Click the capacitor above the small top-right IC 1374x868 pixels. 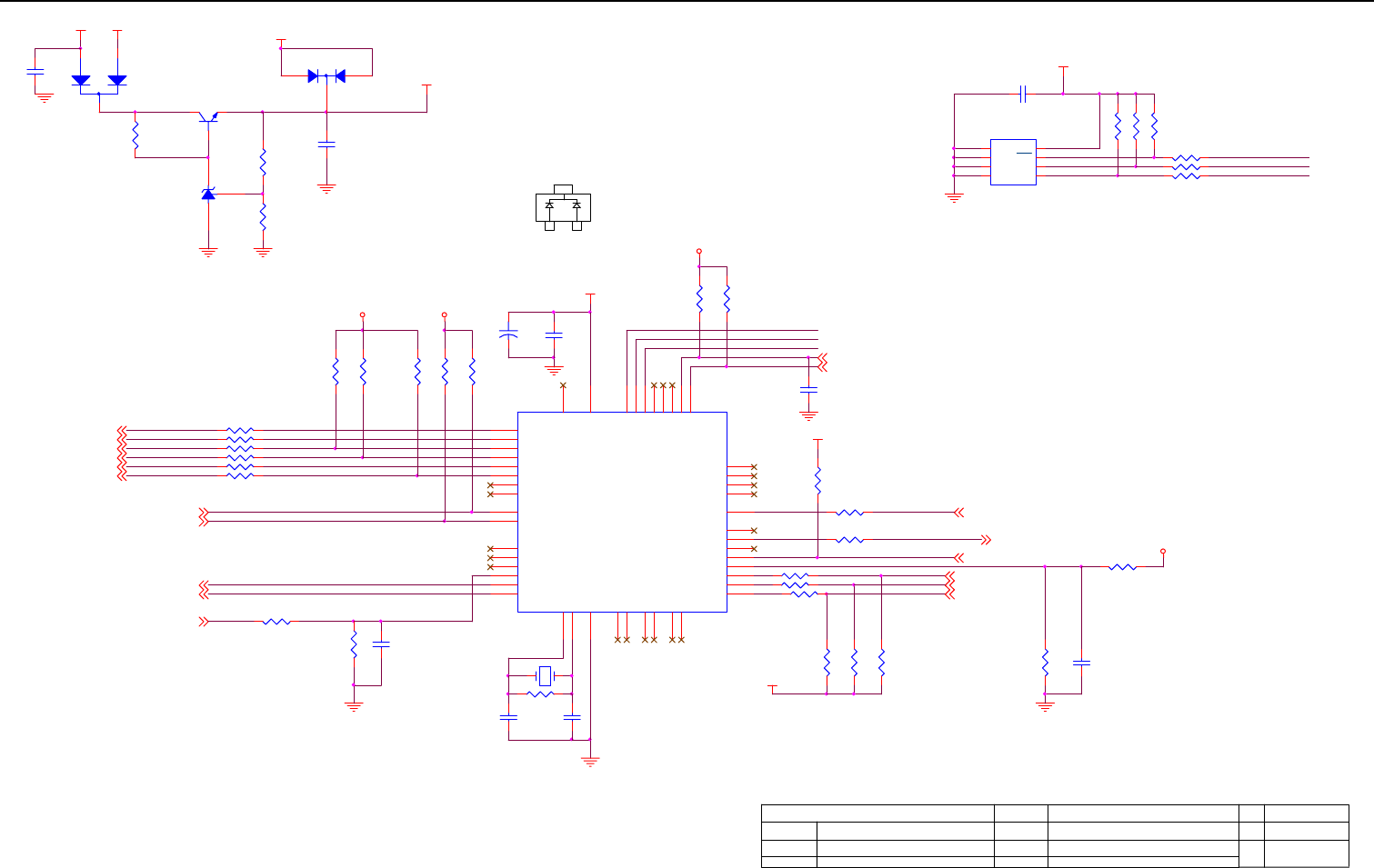1023,94
